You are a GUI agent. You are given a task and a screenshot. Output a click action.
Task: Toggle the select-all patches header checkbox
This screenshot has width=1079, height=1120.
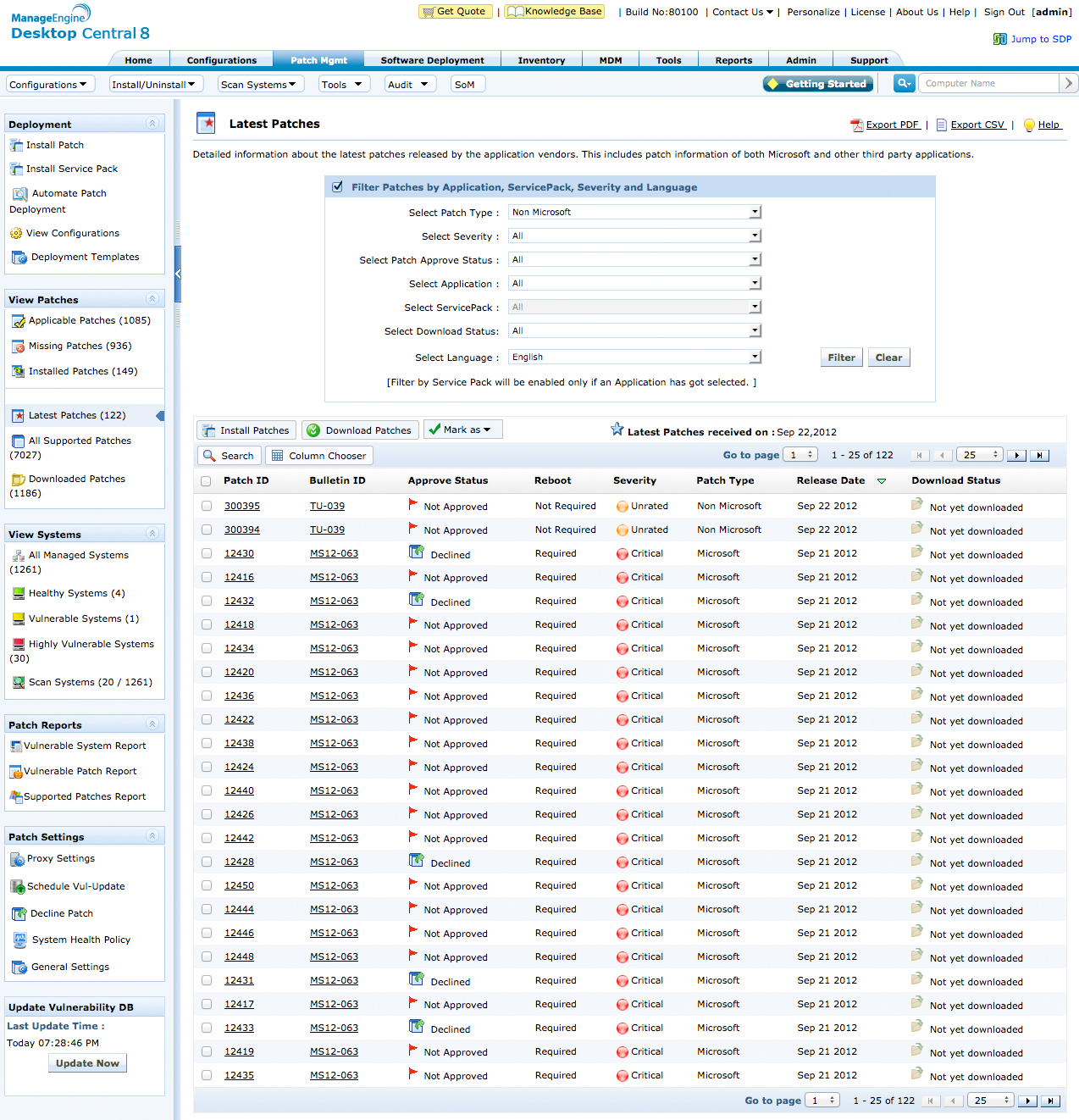pos(206,481)
